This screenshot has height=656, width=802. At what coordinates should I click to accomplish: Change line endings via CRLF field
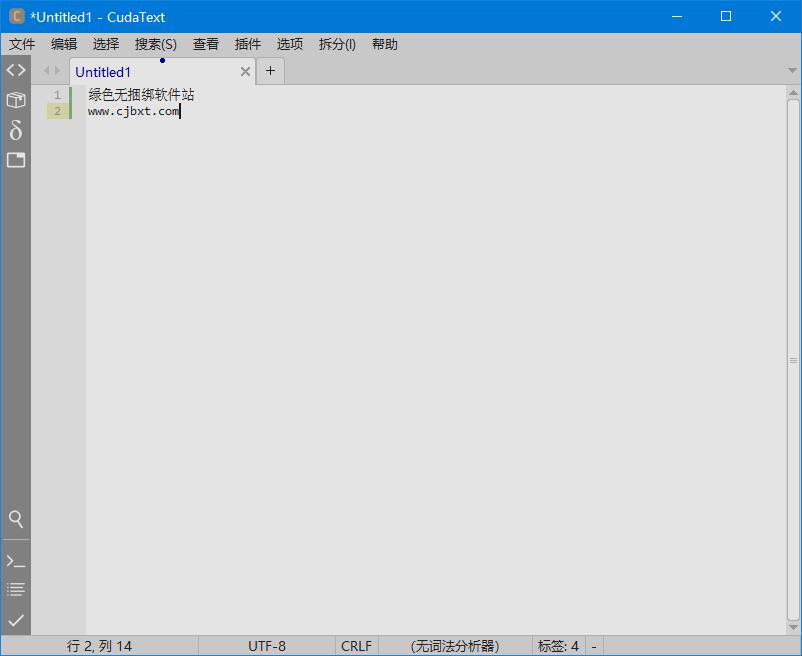(357, 646)
